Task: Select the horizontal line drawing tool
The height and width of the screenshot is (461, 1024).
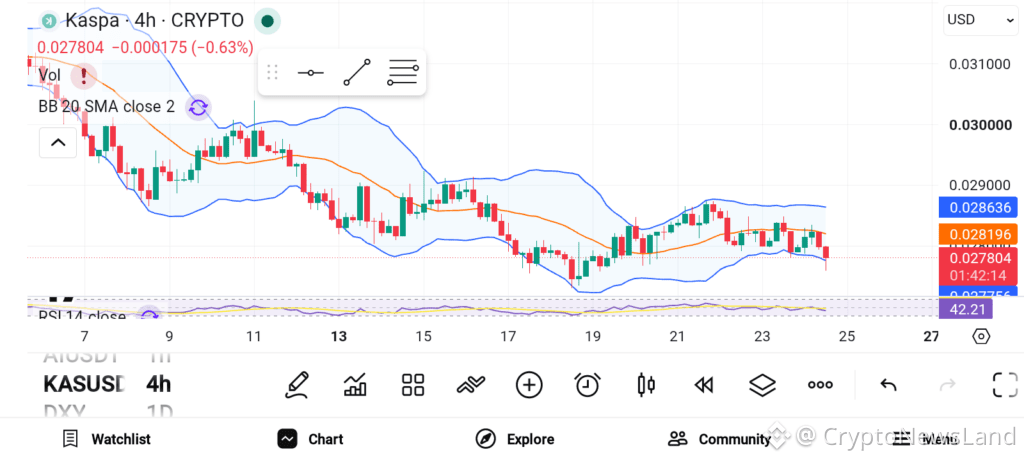Action: click(x=310, y=72)
